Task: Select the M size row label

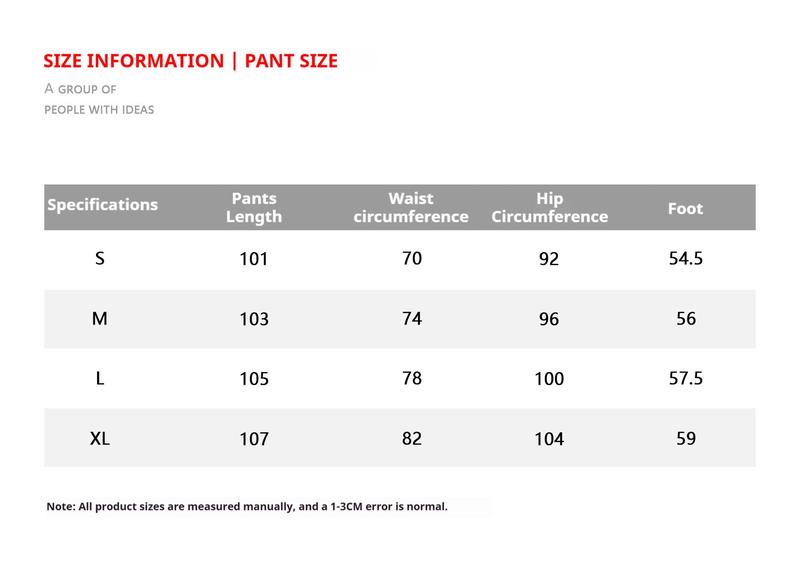Action: pyautogui.click(x=99, y=319)
